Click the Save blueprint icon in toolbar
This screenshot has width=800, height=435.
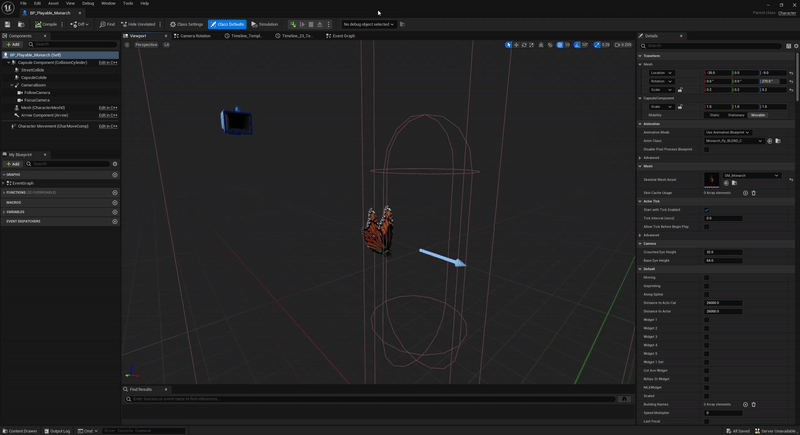tap(7, 24)
